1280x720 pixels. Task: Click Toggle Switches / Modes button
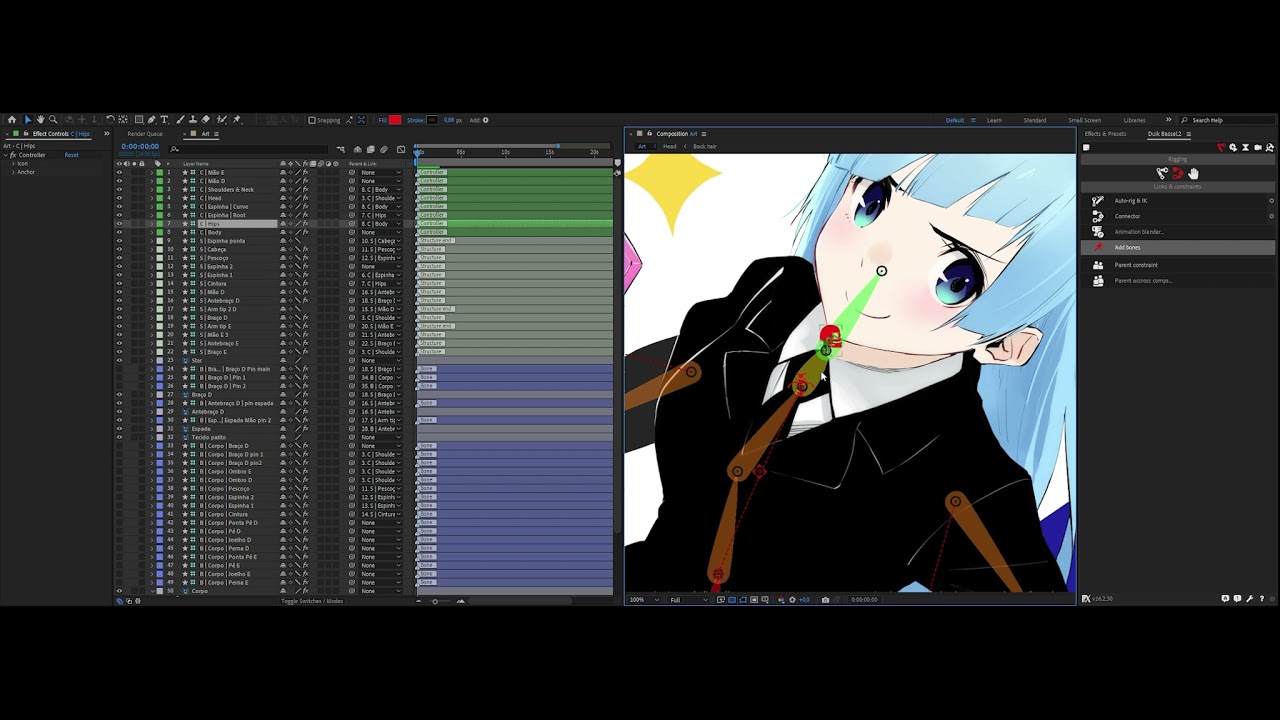click(x=312, y=601)
